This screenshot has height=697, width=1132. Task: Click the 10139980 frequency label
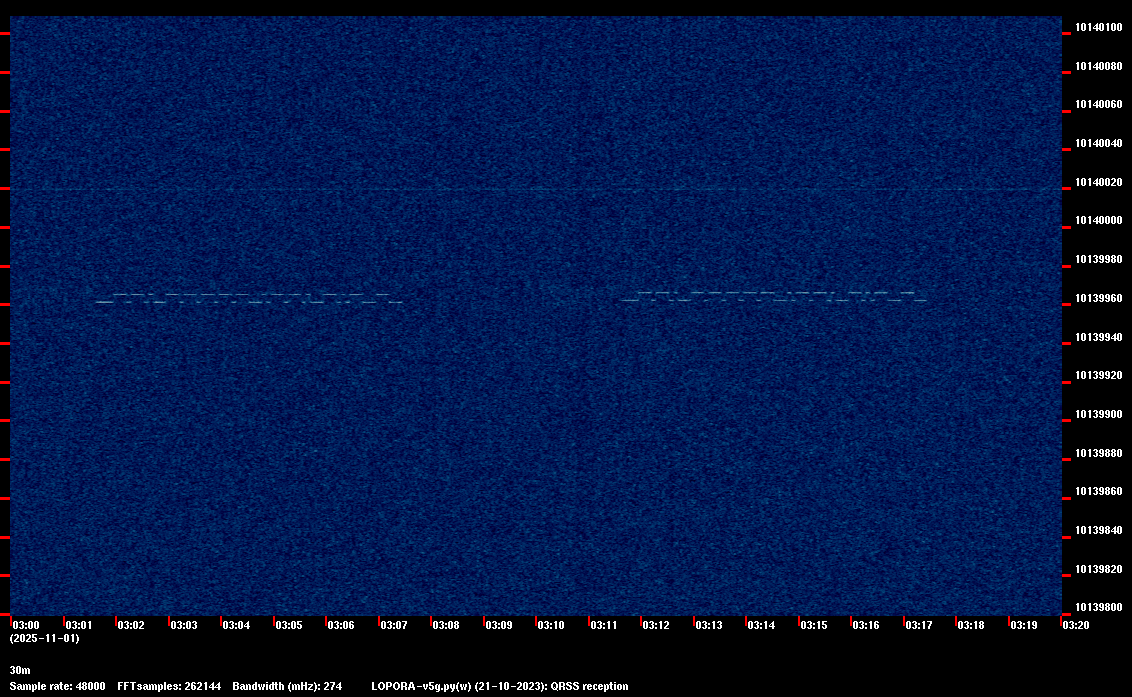click(x=1099, y=259)
